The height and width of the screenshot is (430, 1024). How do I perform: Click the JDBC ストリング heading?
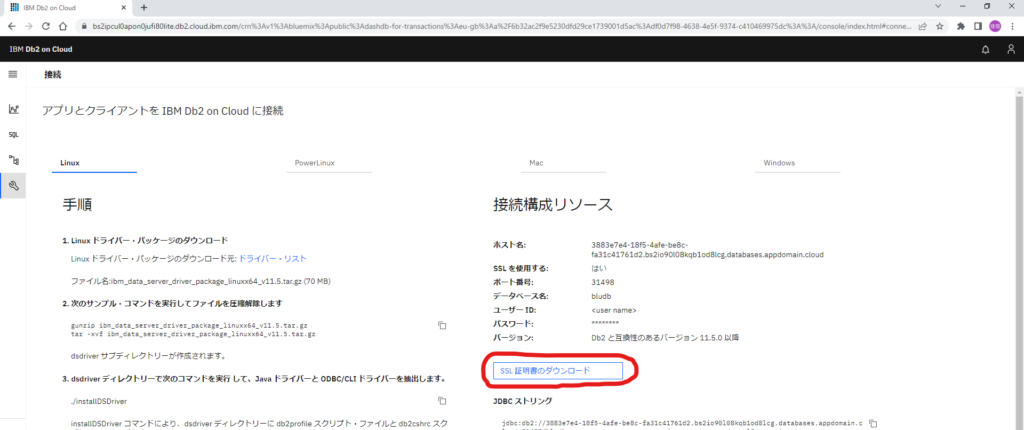(x=523, y=401)
